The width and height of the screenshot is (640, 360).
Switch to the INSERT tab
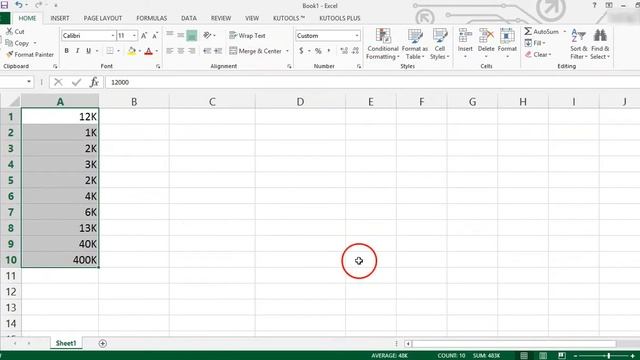pyautogui.click(x=60, y=18)
